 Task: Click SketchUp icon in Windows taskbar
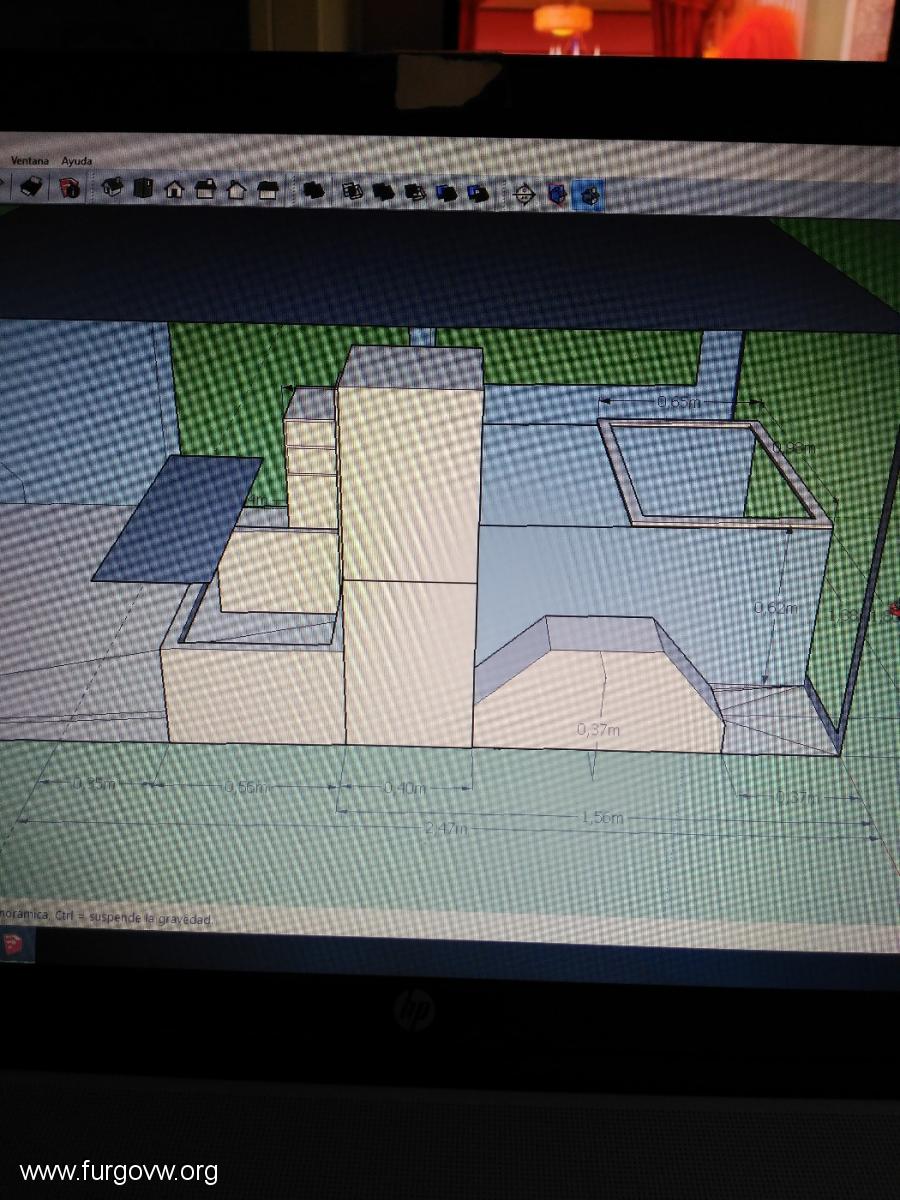13,945
